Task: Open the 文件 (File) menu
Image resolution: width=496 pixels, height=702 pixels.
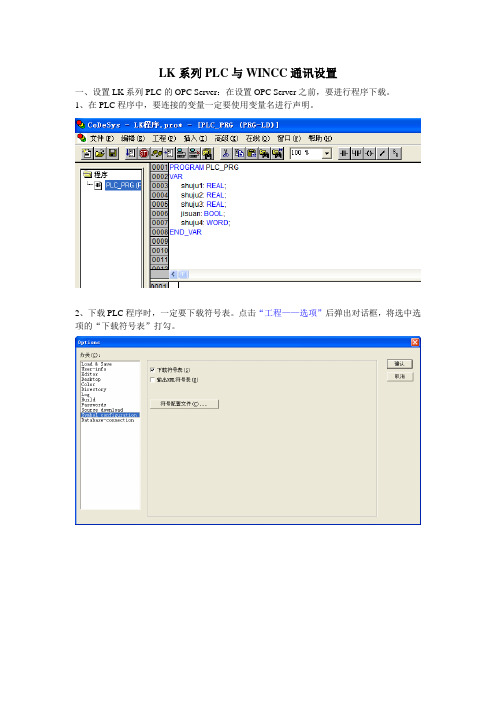Action: pos(102,139)
